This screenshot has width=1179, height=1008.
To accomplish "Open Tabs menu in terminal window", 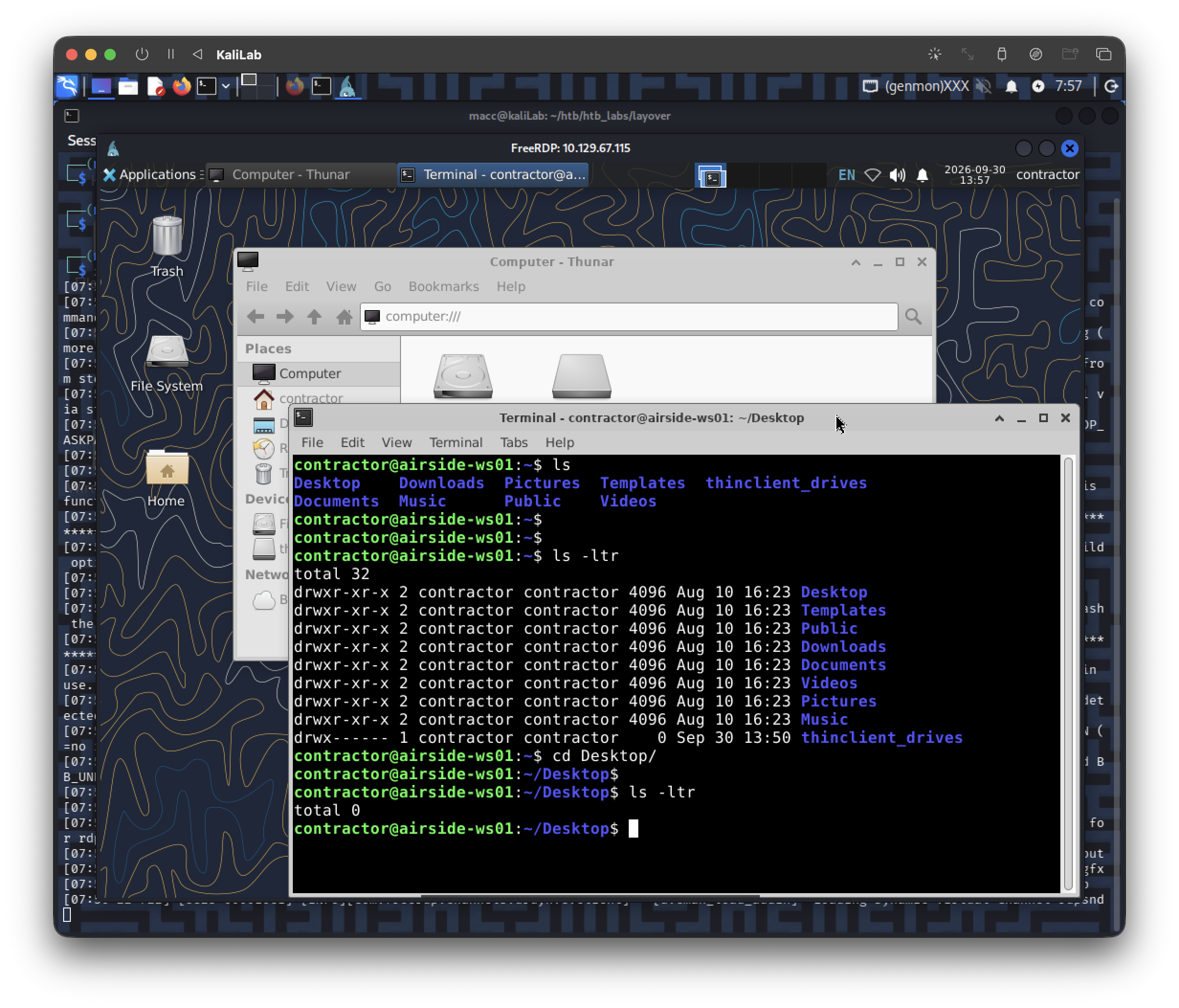I will click(514, 442).
